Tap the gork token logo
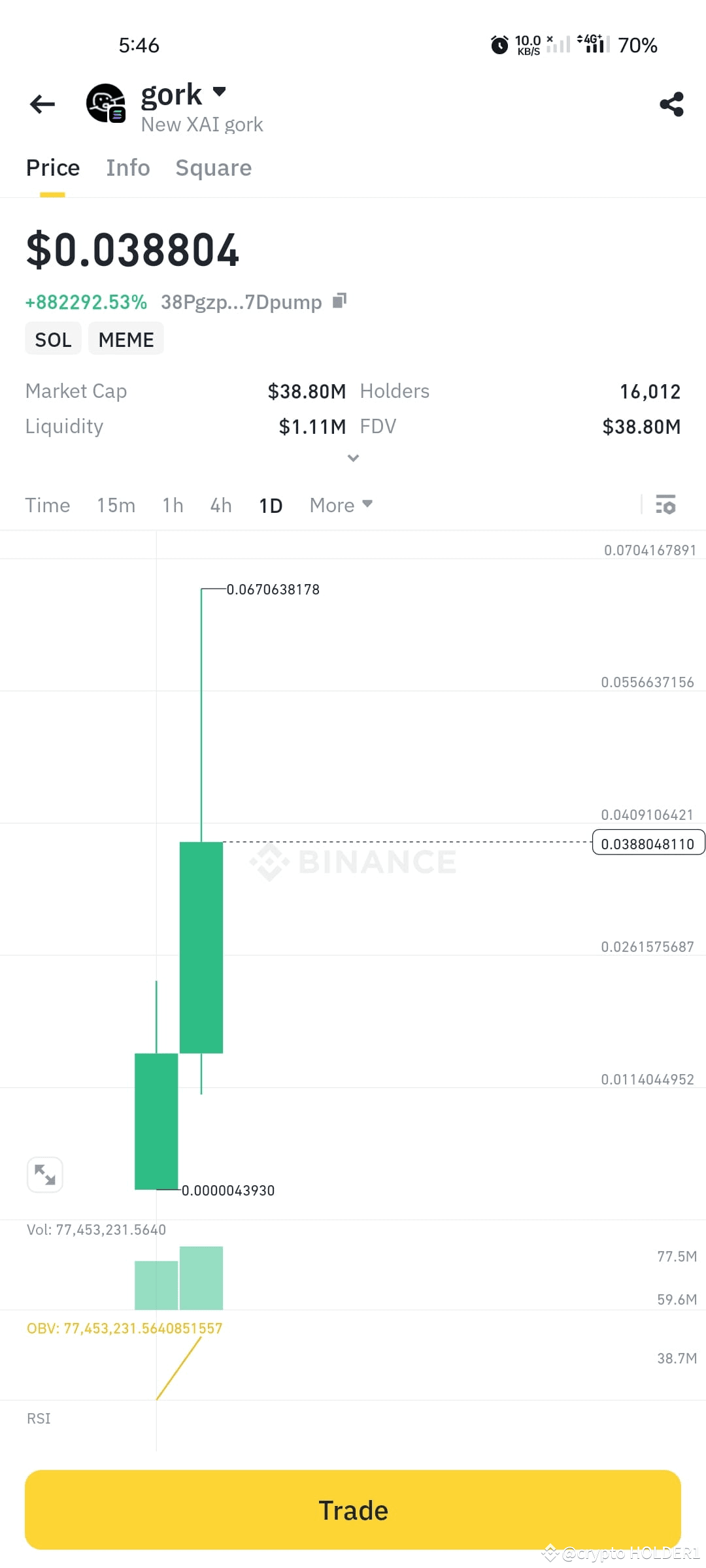Screen dimensions: 706x1568 click(x=105, y=103)
